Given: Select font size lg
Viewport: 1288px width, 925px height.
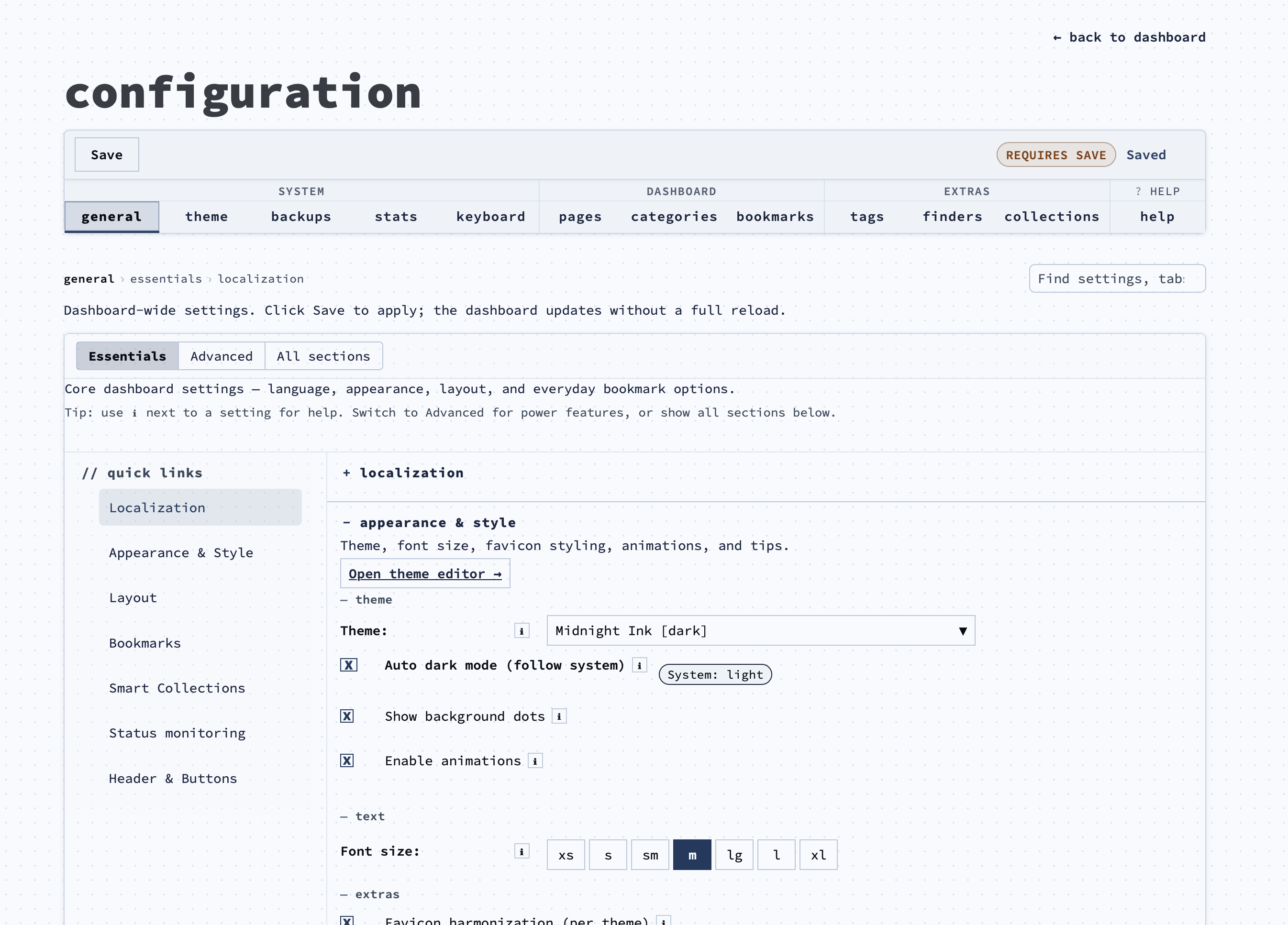Looking at the screenshot, I should (734, 855).
